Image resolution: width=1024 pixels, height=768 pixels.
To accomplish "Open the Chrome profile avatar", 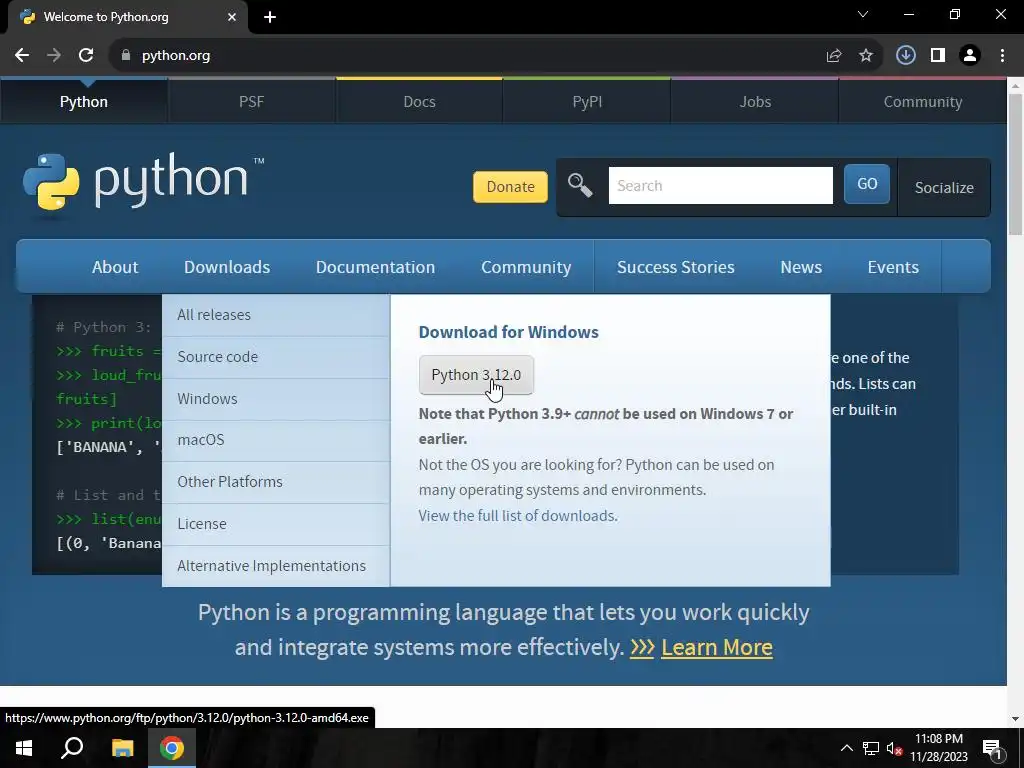I will pos(970,56).
